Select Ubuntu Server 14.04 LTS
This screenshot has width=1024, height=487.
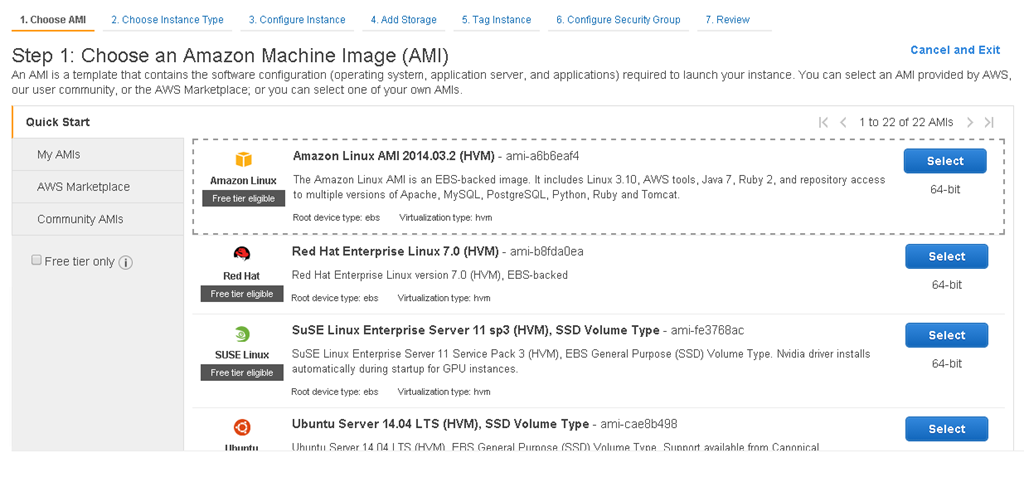coord(946,429)
